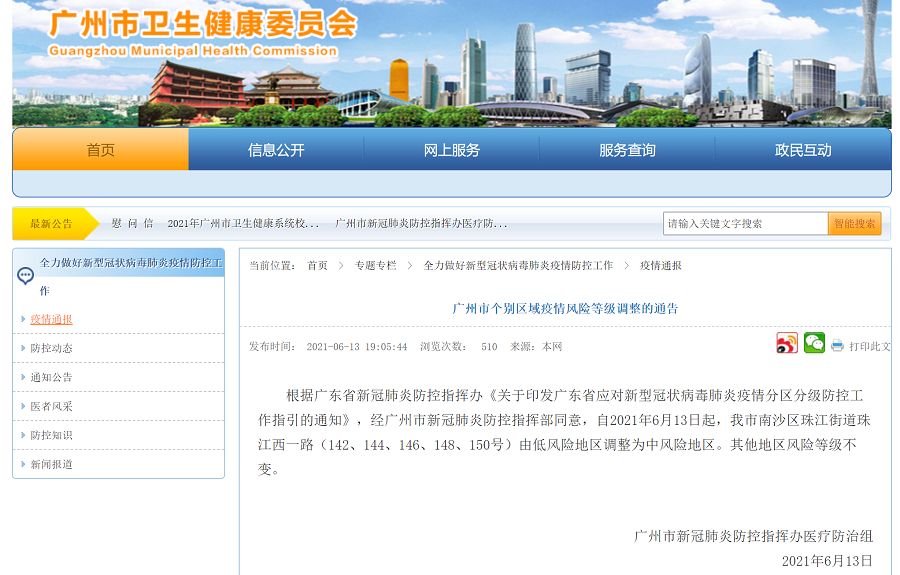The image size is (900, 575).
Task: Click the chat bubble icon in sidebar header
Action: pyautogui.click(x=26, y=276)
